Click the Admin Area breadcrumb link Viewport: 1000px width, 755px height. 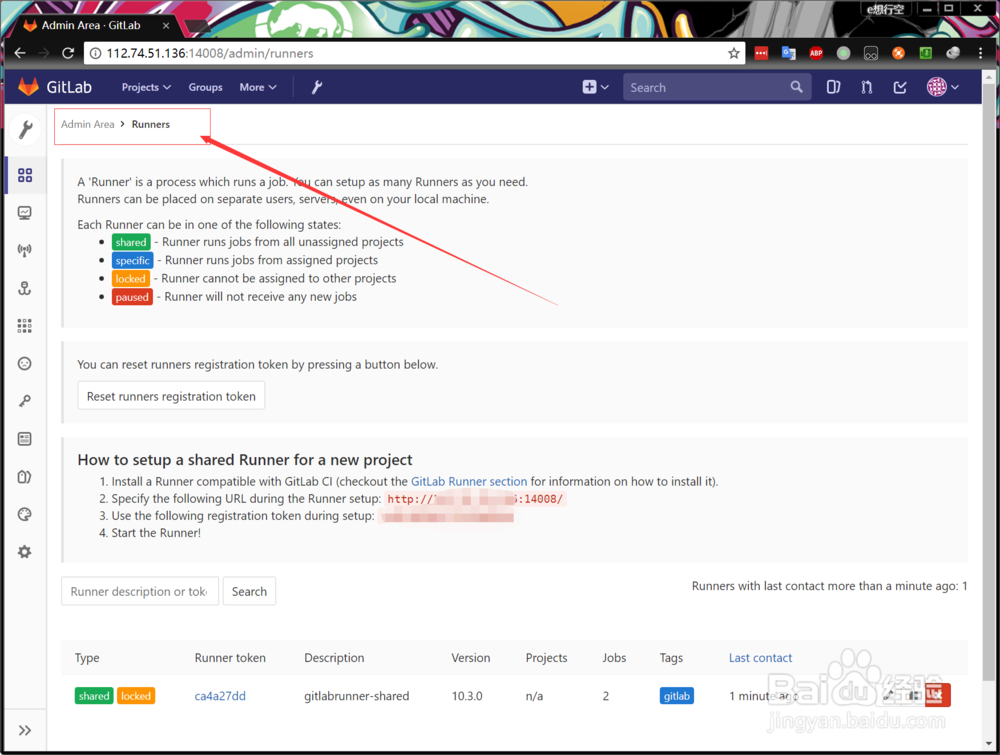87,124
